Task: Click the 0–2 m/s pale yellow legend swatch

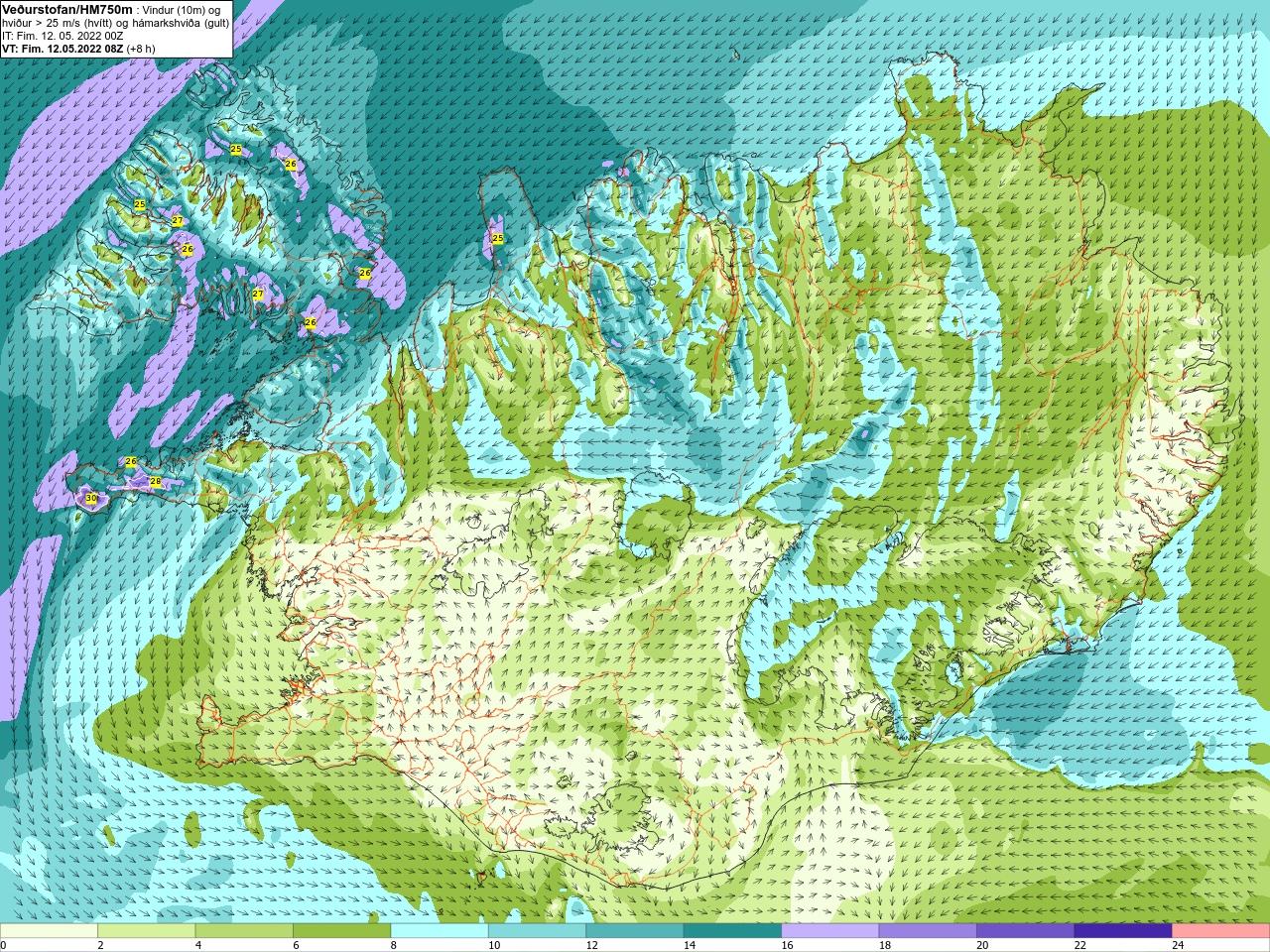Action: point(49,931)
